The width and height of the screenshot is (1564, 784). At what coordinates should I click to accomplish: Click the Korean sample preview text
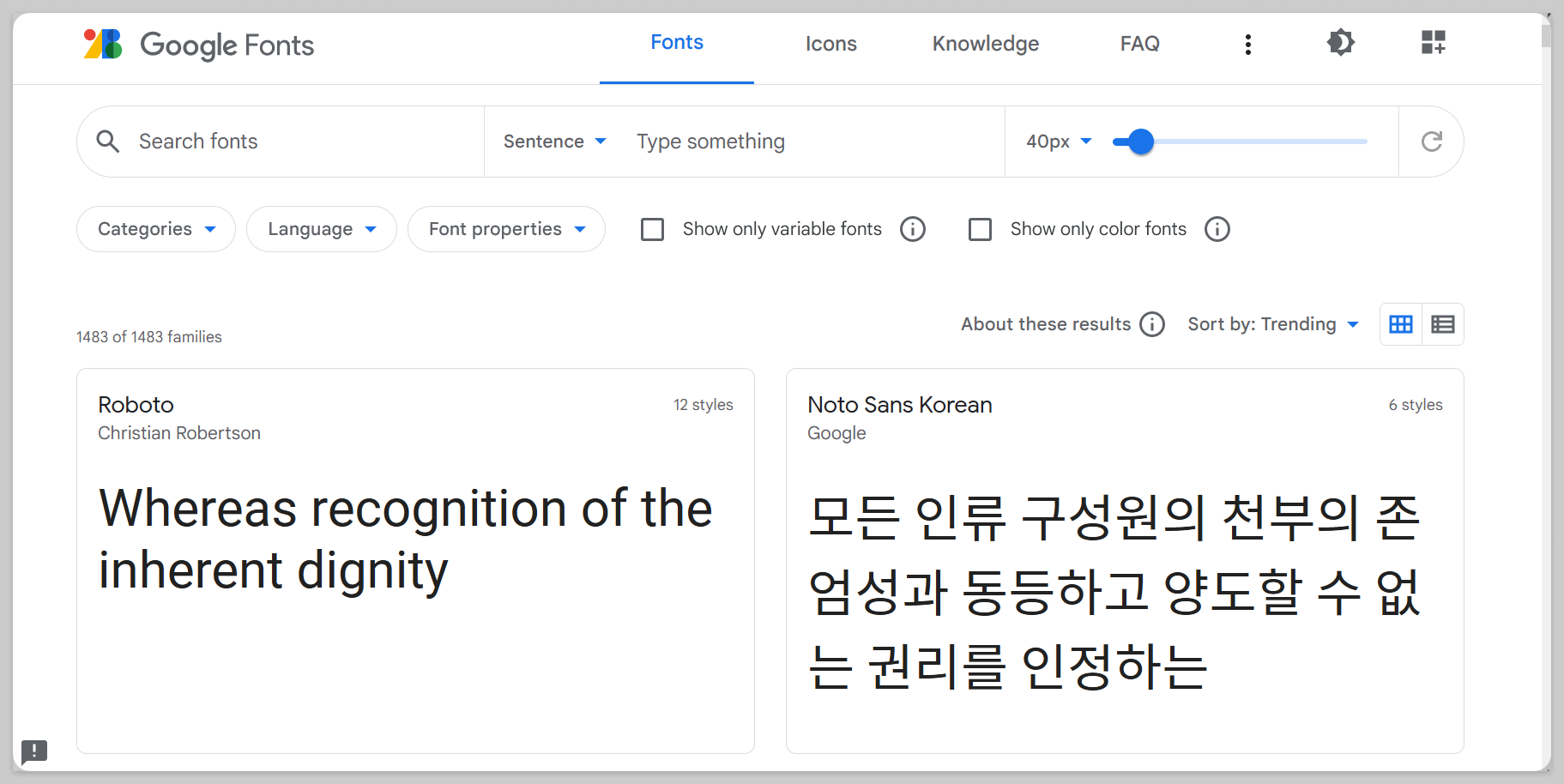click(1114, 593)
